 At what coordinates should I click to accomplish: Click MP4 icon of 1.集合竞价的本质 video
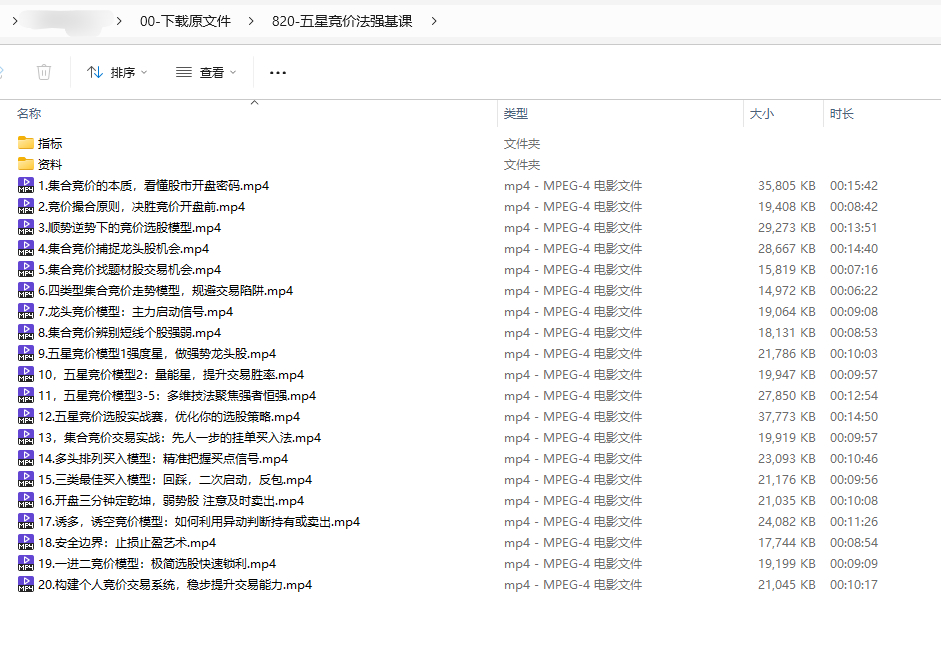pos(26,185)
